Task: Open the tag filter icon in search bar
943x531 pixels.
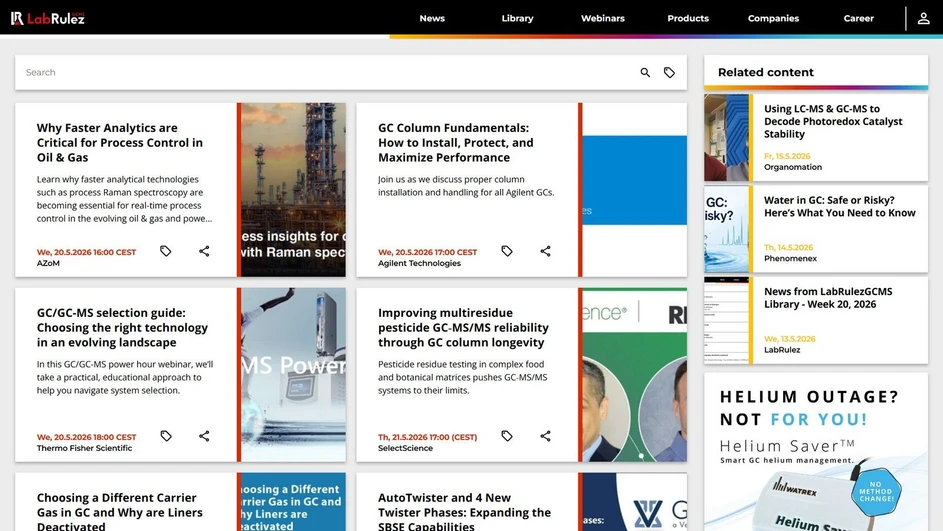Action: coord(669,73)
